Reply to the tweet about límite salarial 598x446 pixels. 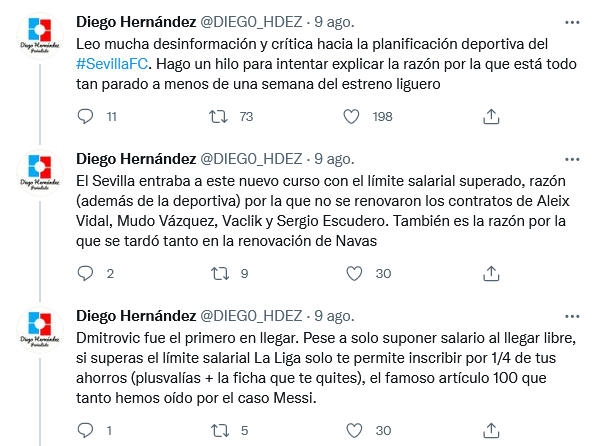click(x=85, y=274)
